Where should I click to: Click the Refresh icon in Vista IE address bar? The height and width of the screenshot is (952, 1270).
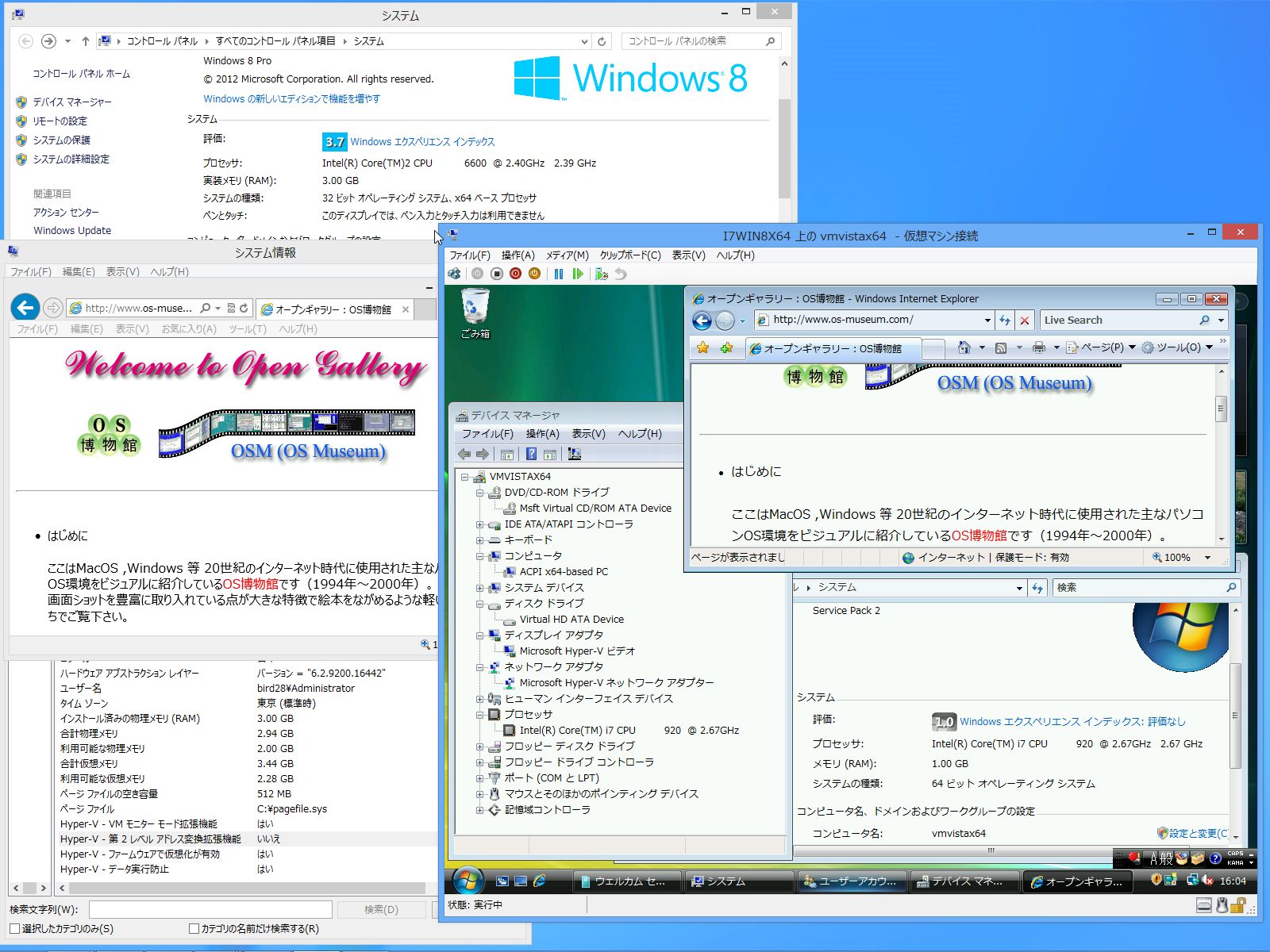pyautogui.click(x=1005, y=320)
